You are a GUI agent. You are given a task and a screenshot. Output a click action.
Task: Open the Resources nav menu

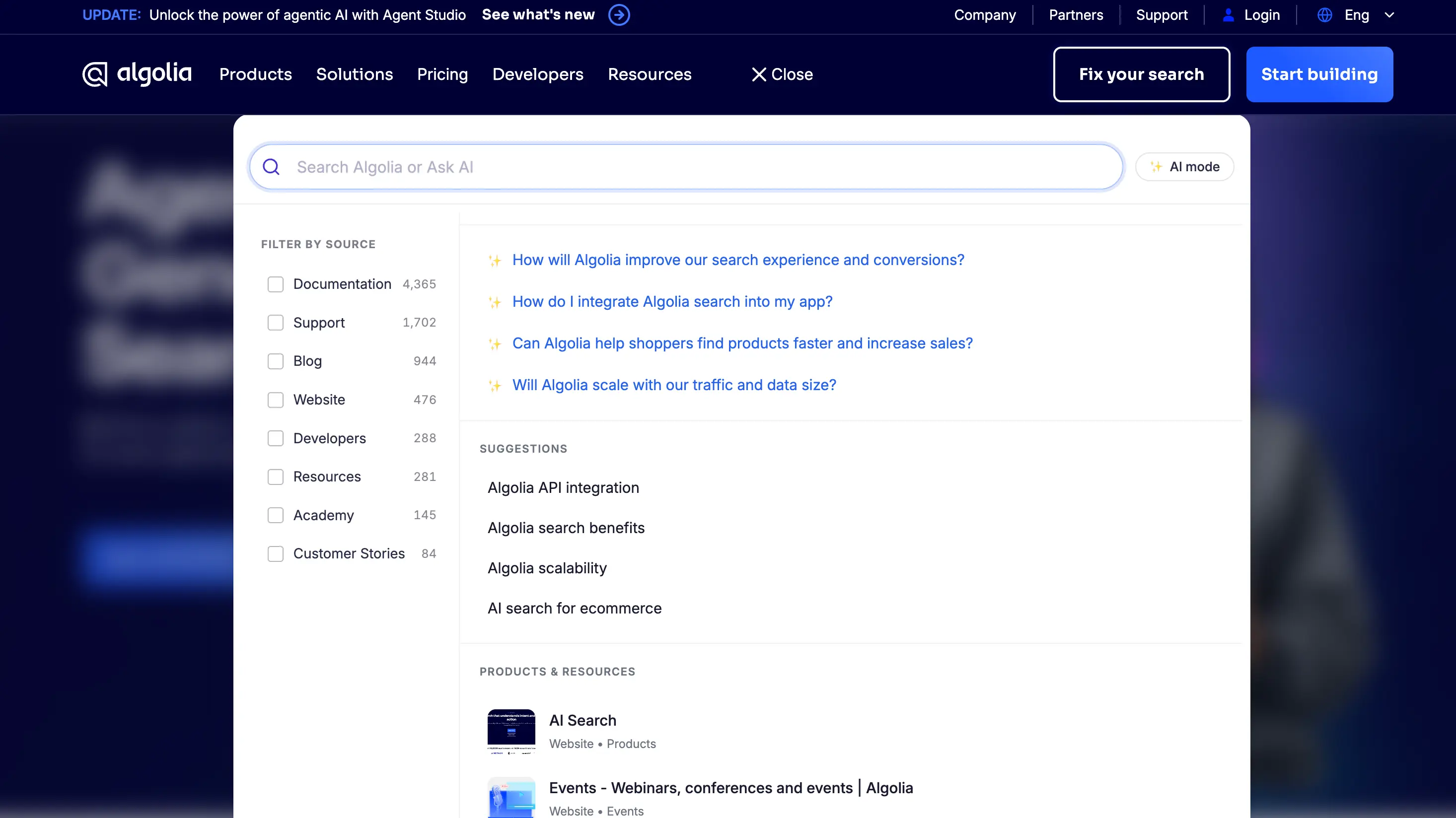tap(650, 74)
